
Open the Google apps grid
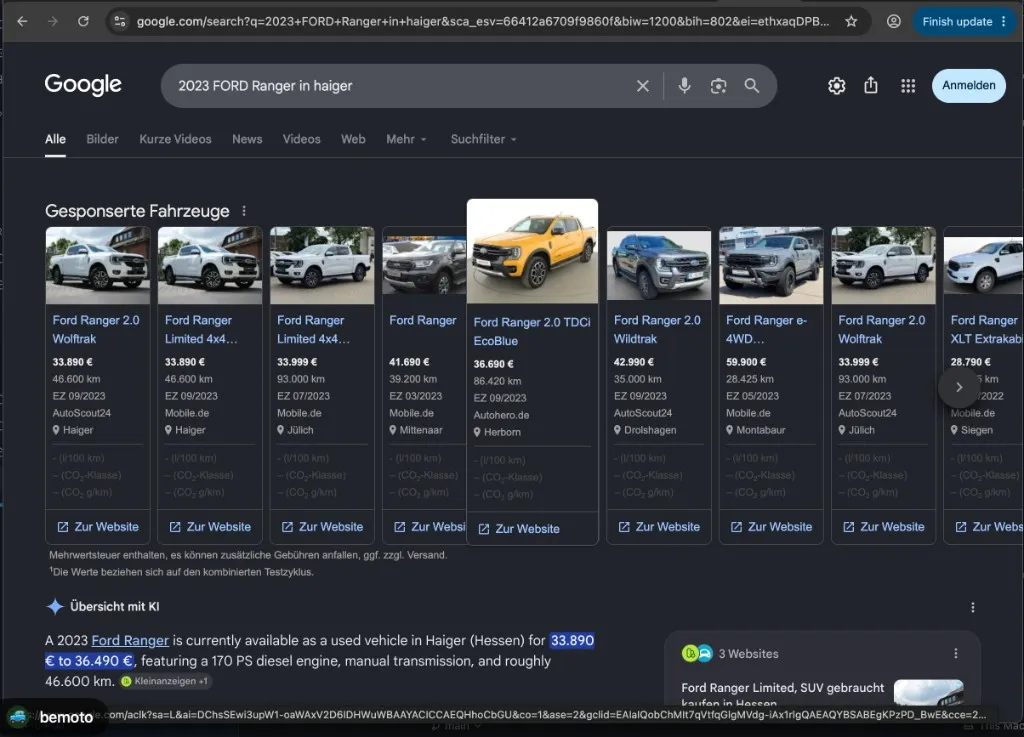click(x=908, y=86)
